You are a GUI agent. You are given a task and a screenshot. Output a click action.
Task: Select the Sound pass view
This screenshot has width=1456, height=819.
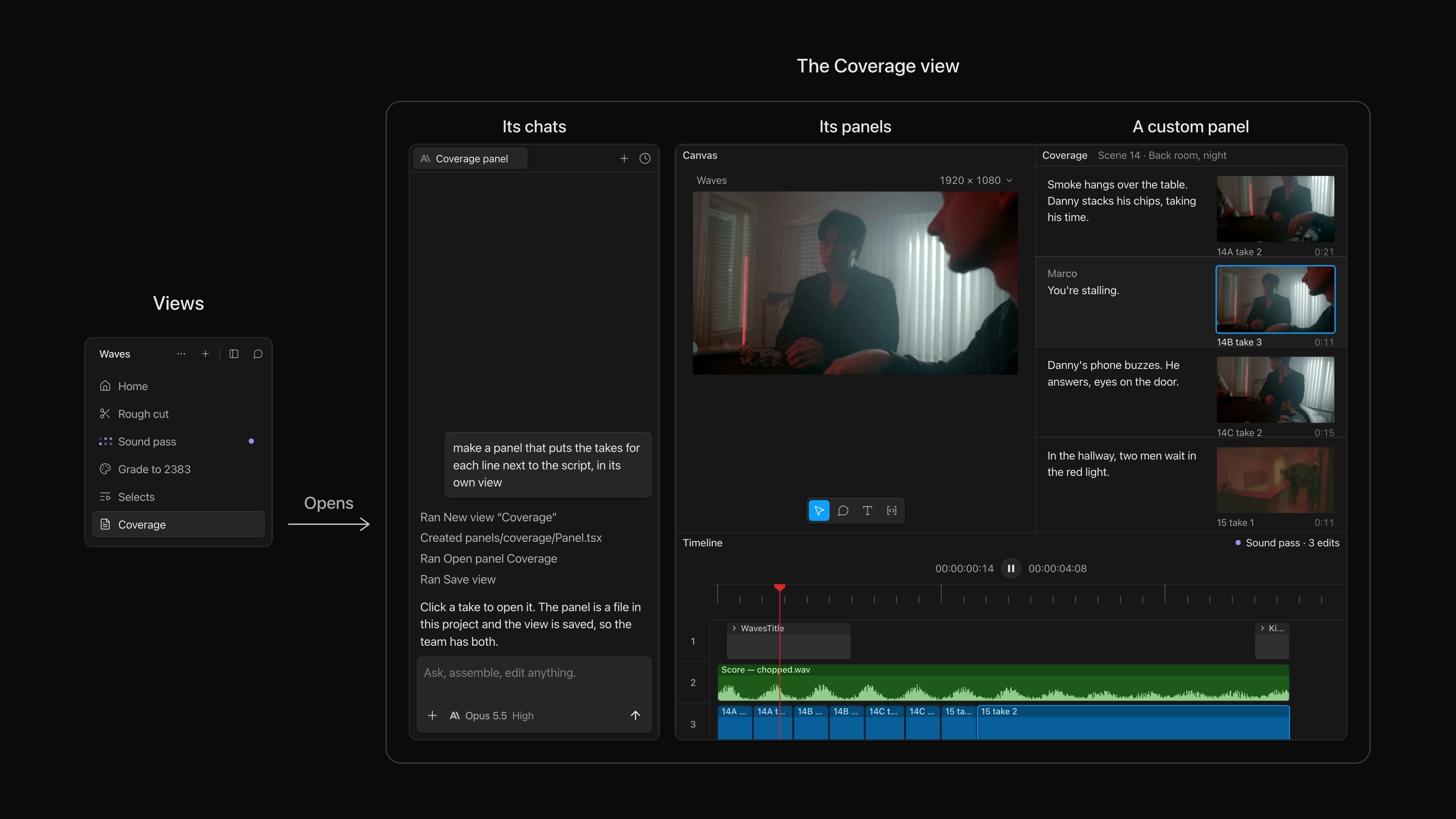[x=178, y=441]
